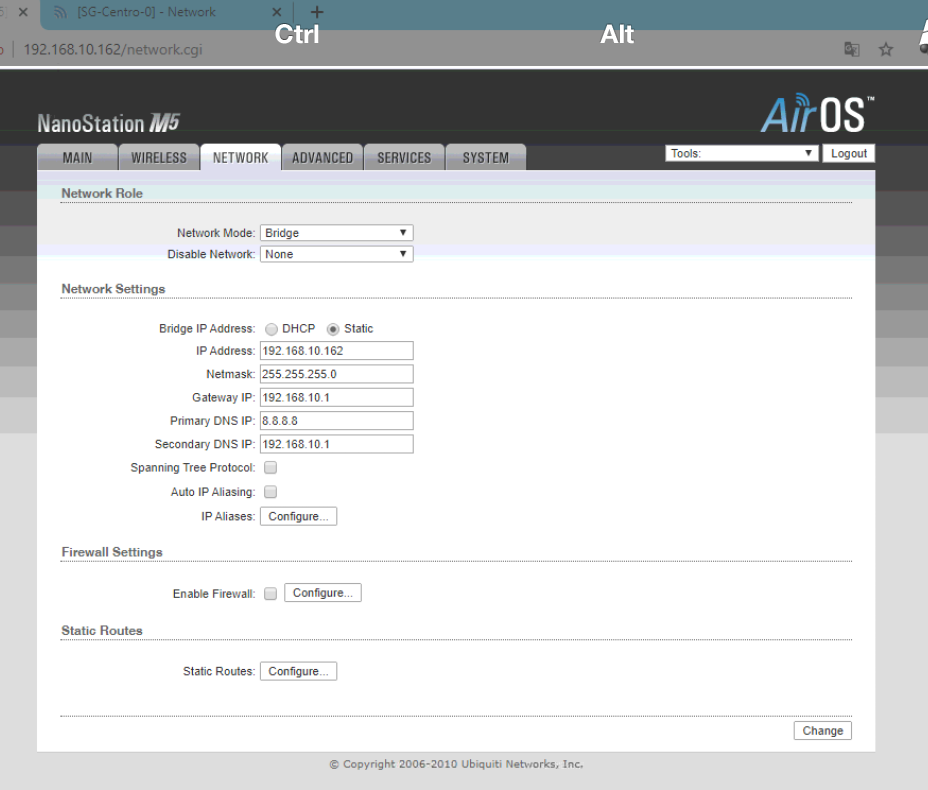This screenshot has width=928, height=790.
Task: Configure IP Aliases
Action: [x=298, y=516]
